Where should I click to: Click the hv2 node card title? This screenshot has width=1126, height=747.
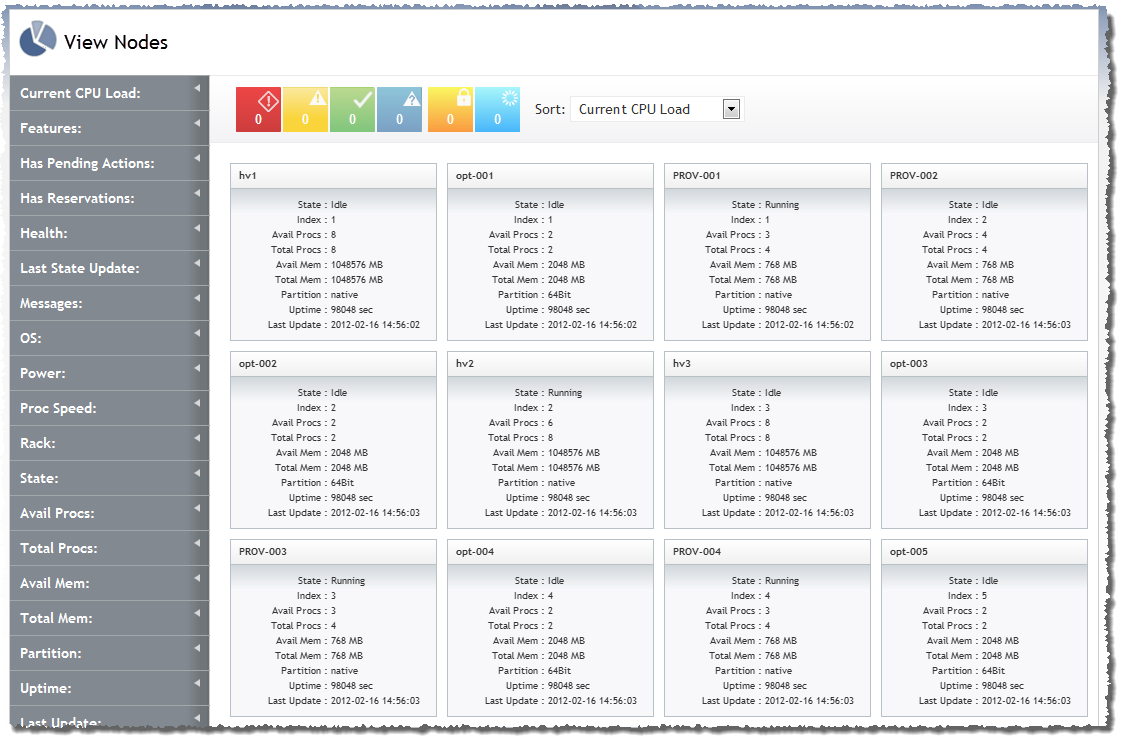tap(550, 364)
